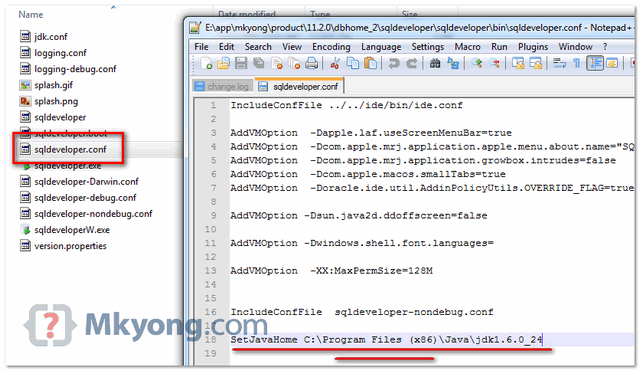Click line number 1 in editor margin
This screenshot has width=640, height=371.
213,105
